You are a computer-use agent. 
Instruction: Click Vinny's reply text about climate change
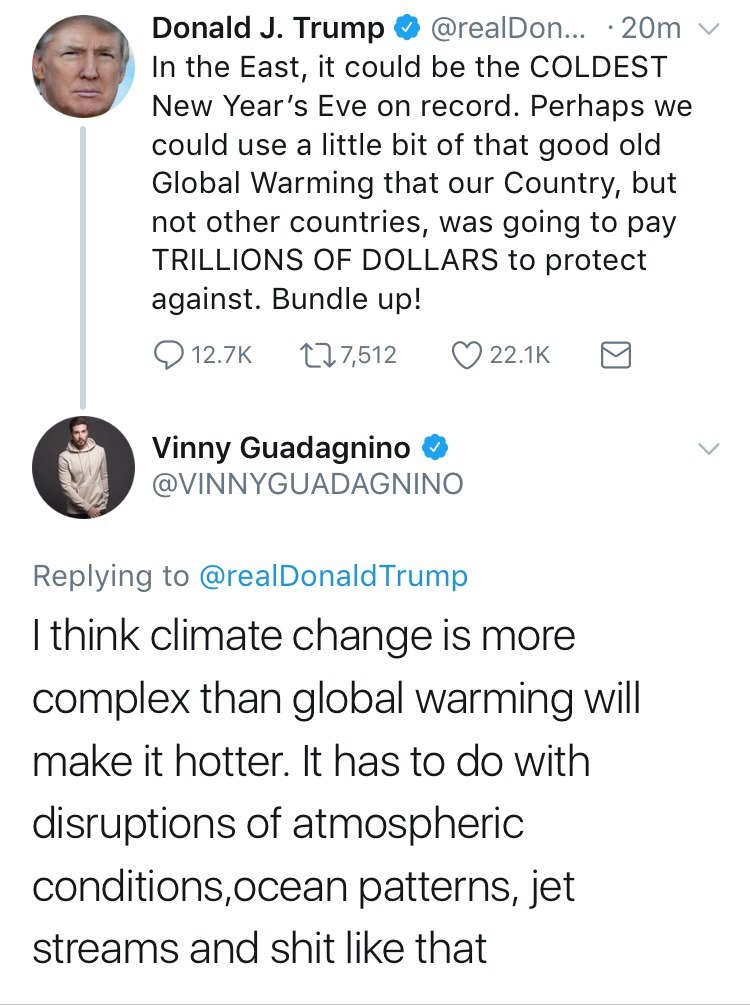pyautogui.click(x=330, y=790)
